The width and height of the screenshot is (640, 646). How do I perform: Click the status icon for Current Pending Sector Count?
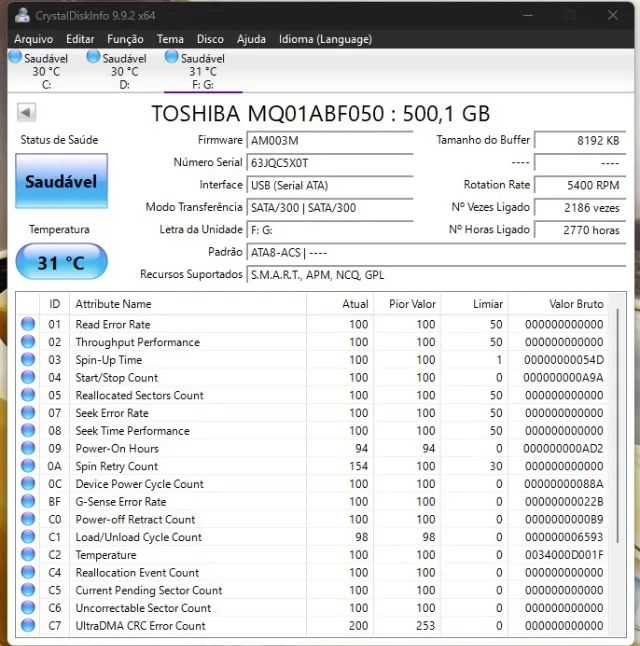(28, 590)
